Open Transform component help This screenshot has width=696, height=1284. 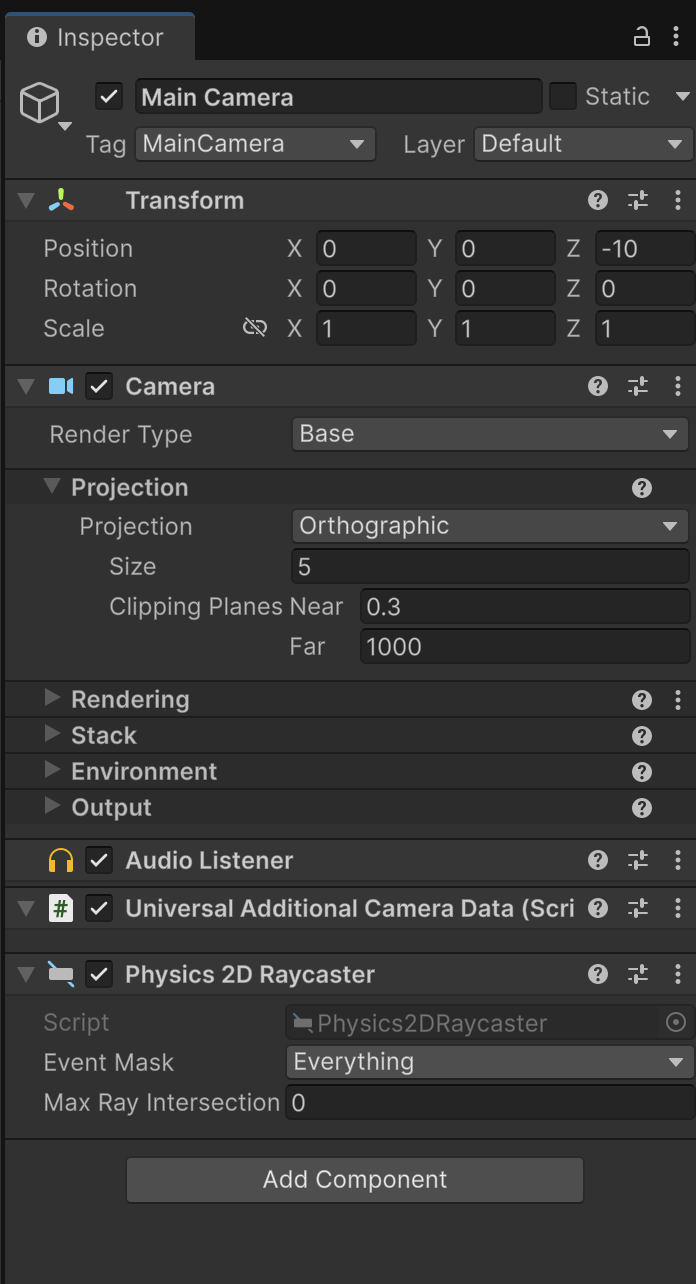(x=598, y=200)
